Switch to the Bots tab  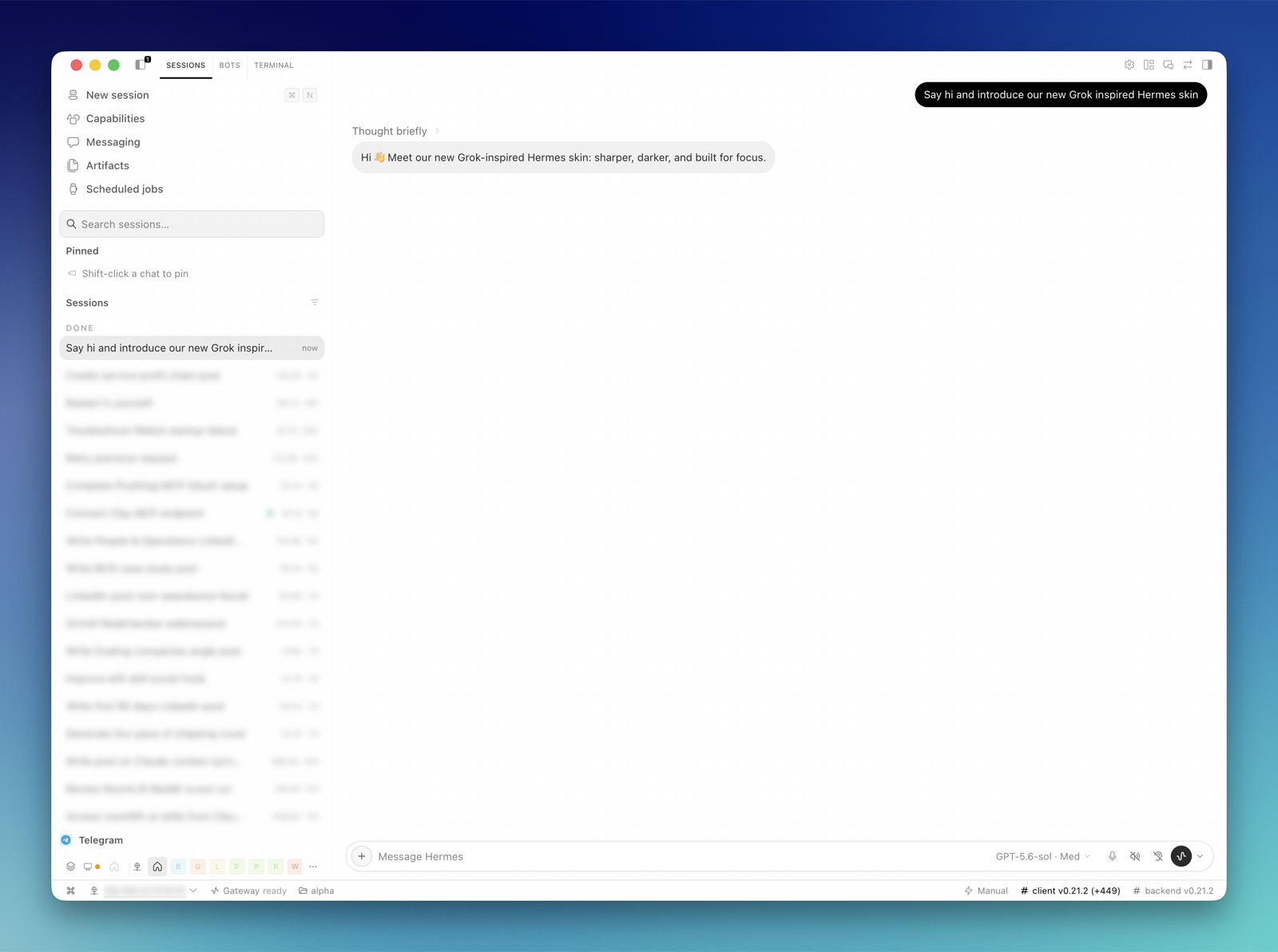pyautogui.click(x=230, y=65)
